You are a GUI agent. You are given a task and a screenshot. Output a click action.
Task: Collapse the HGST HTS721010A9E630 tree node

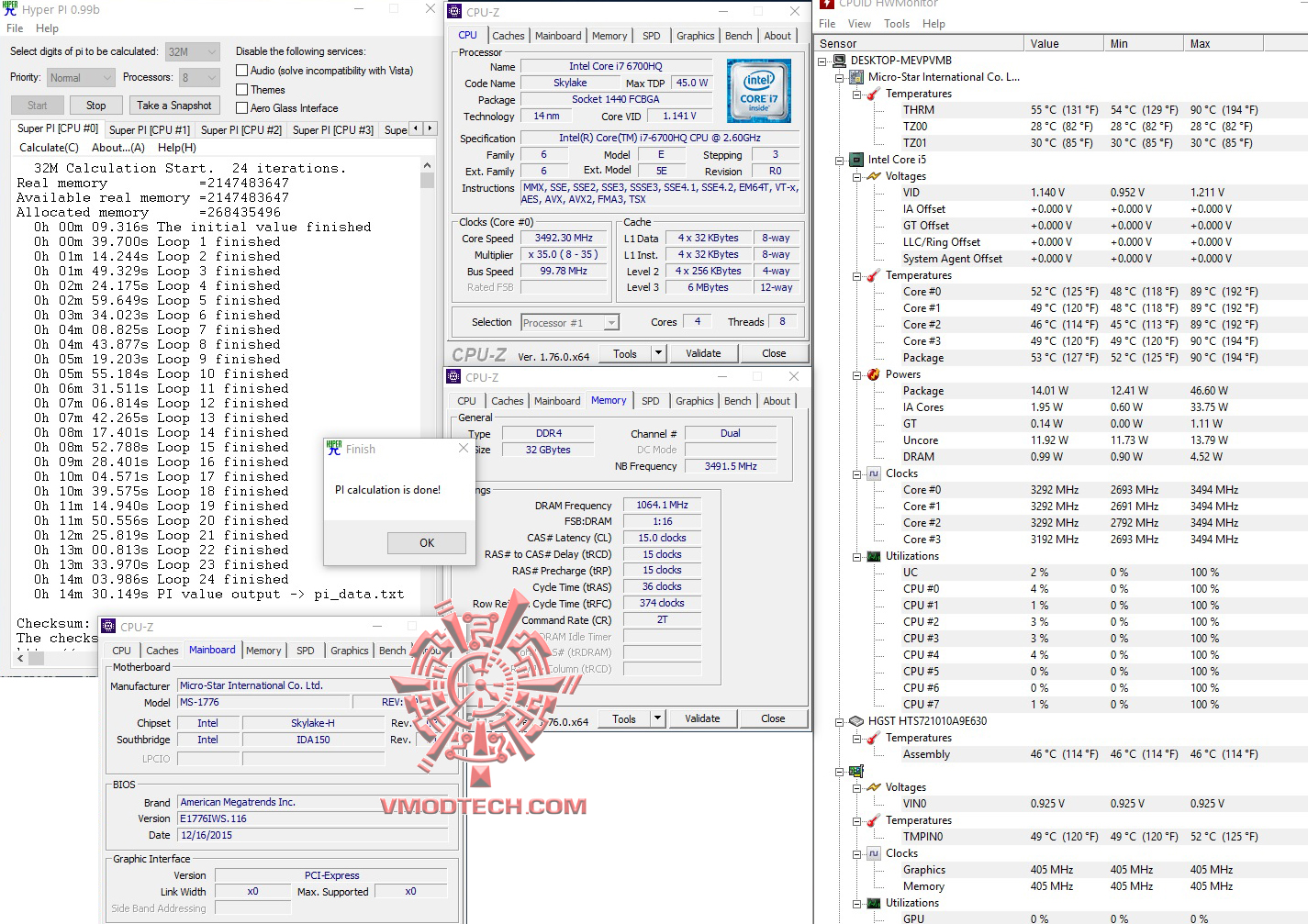pos(839,722)
